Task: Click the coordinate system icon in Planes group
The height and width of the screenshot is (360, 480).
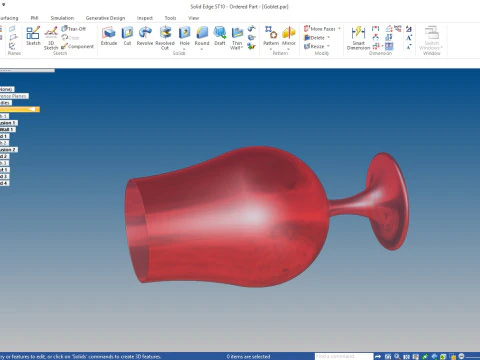Action: (12, 46)
